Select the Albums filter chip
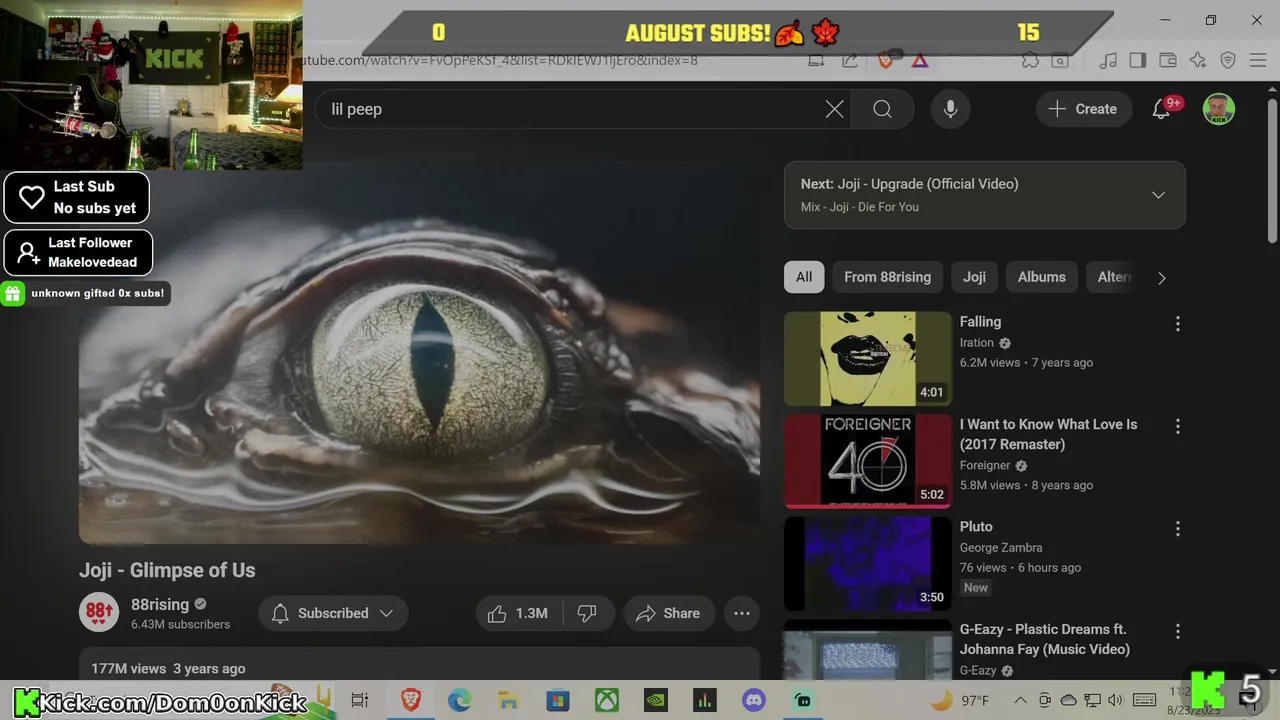1280x720 pixels. click(1041, 277)
